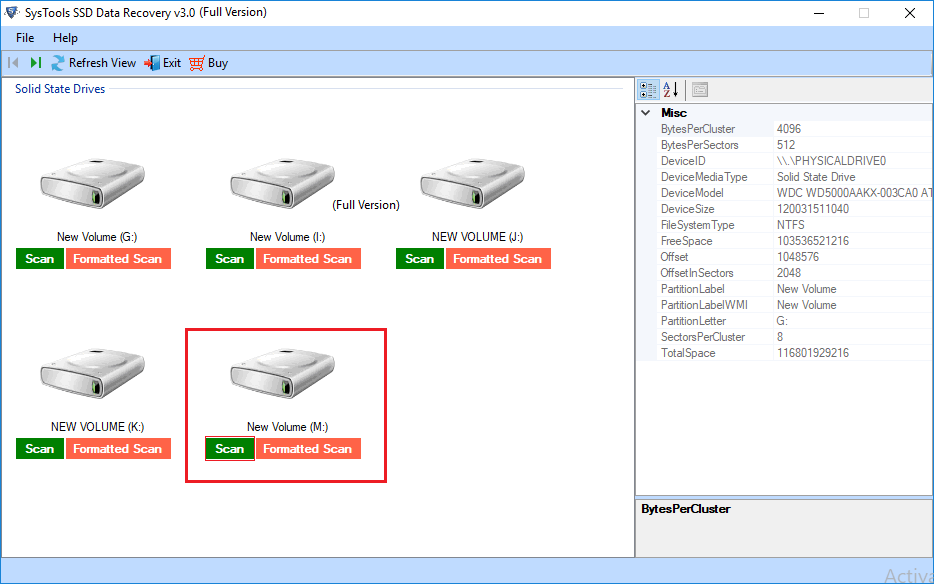Click the Exit toolbar button
The image size is (934, 584).
pos(163,63)
